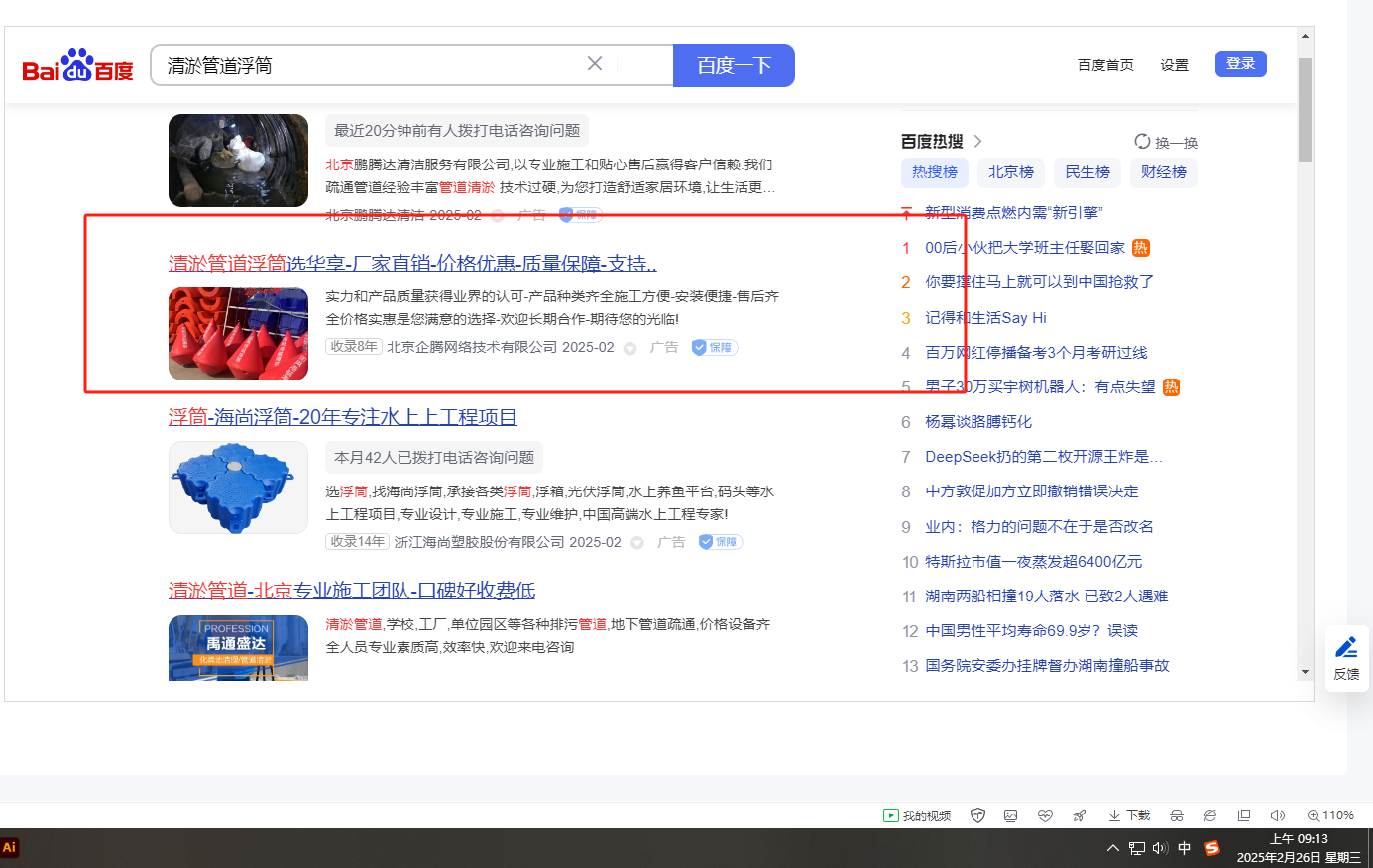
Task: Expand the hidden system tray icons chevron
Action: click(x=1112, y=848)
